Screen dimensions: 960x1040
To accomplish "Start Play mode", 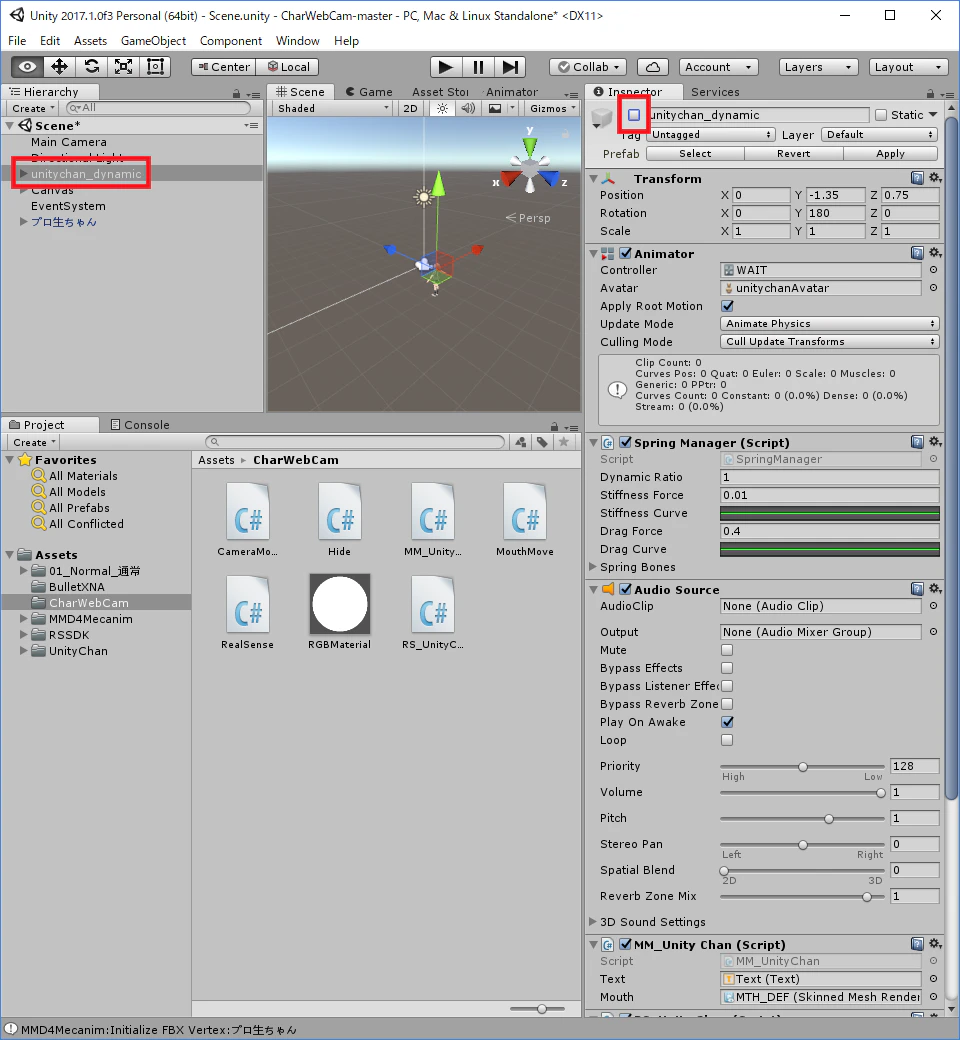I will [446, 67].
